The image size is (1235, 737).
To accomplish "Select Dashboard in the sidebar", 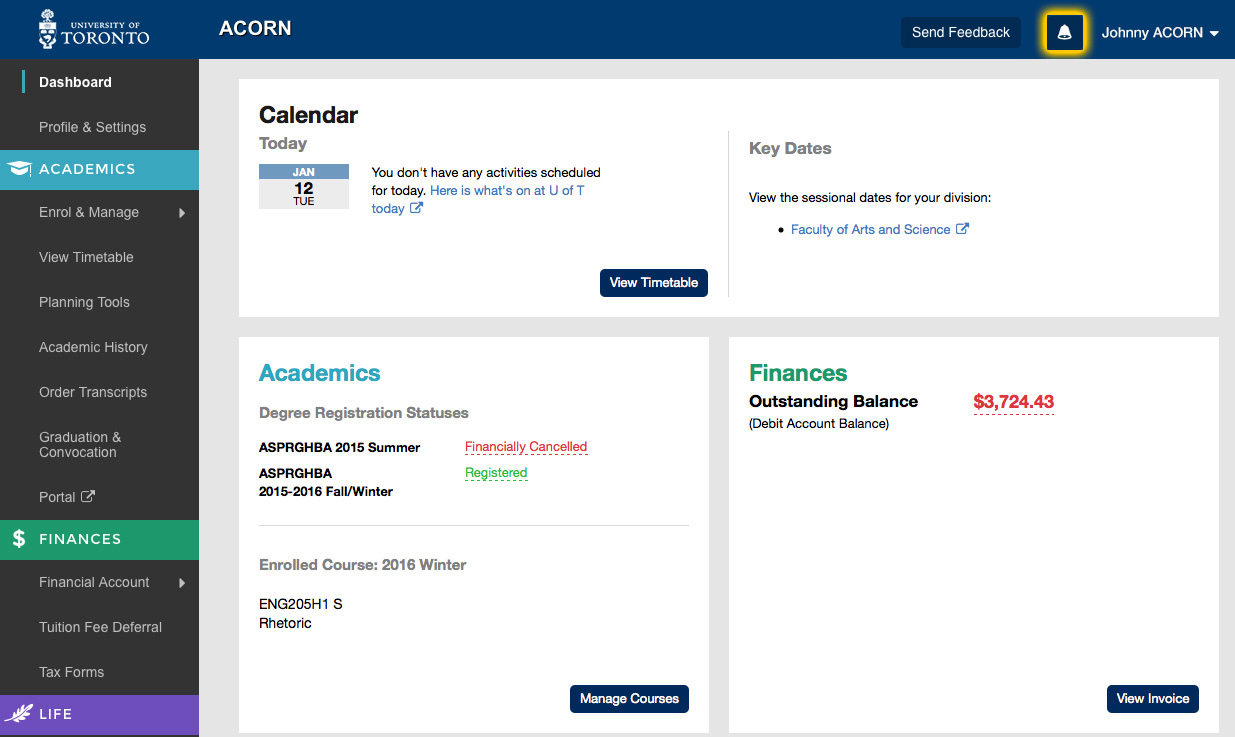I will click(75, 82).
